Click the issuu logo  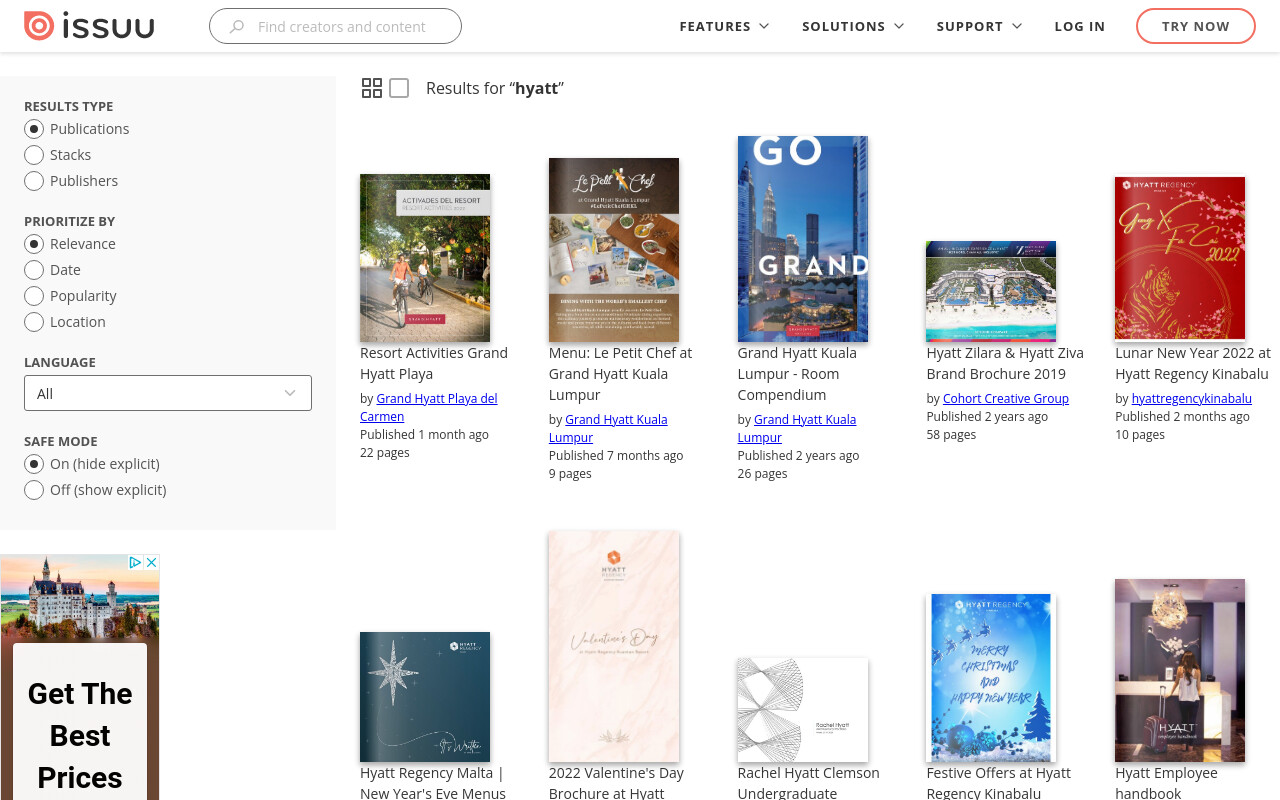coord(89,26)
